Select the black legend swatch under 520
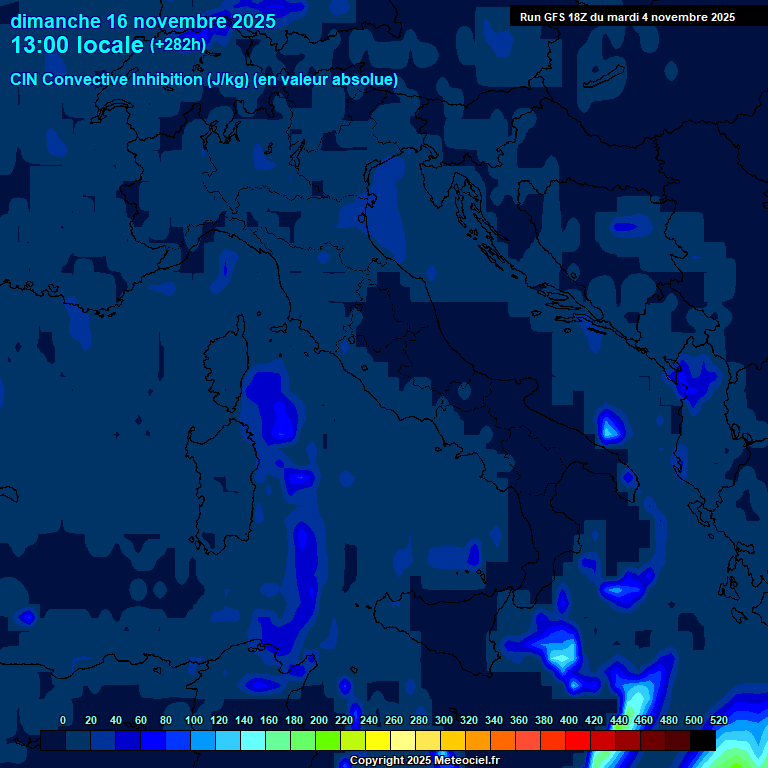Screen dimensions: 768x768 coord(703,740)
